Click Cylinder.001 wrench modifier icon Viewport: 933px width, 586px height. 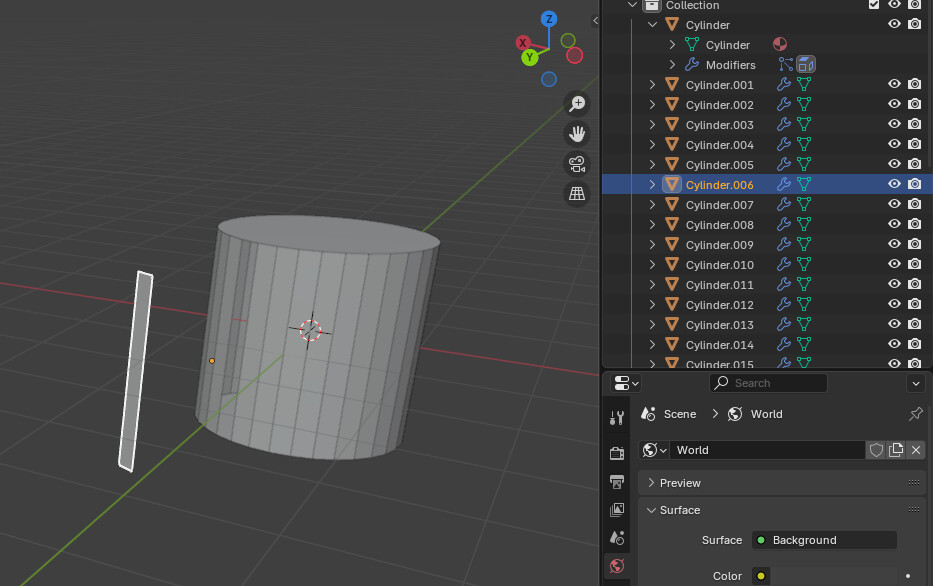coord(784,84)
